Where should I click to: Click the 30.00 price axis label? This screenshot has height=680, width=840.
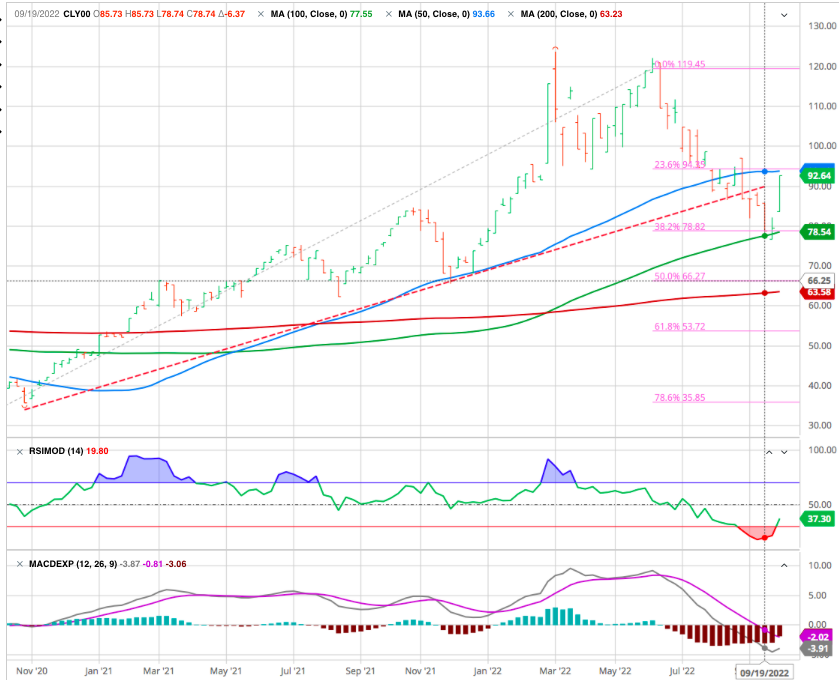[x=822, y=425]
